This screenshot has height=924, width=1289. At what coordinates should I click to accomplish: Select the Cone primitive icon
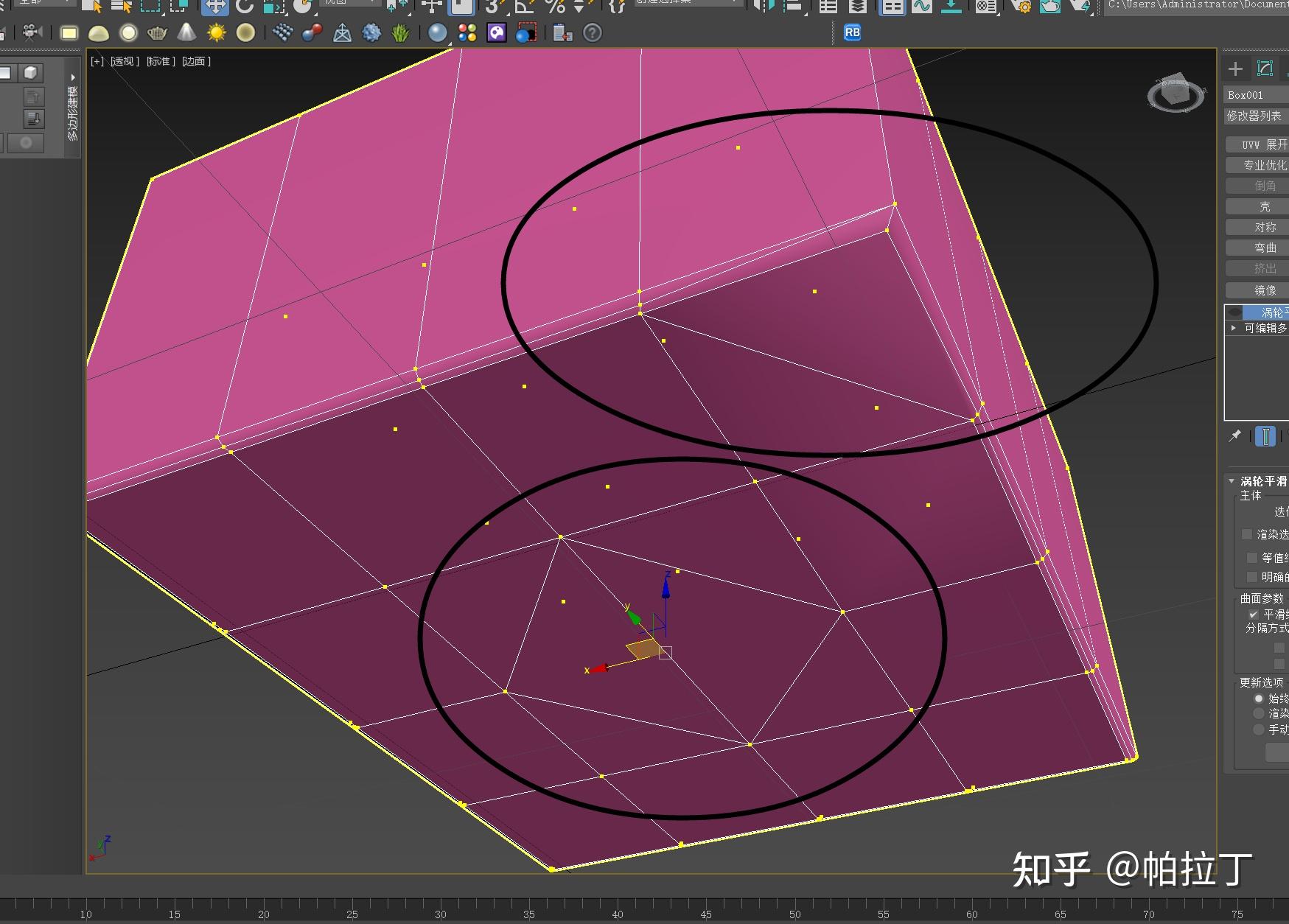click(x=187, y=32)
